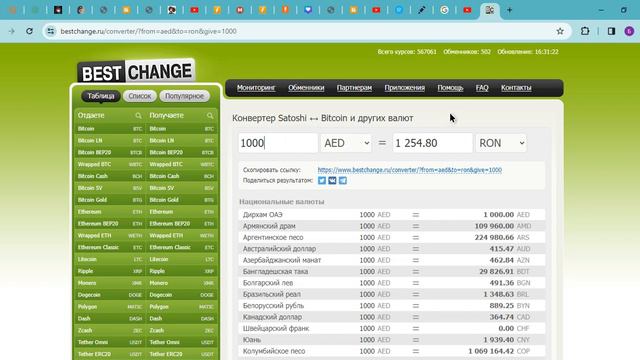The image size is (640, 360).
Task: Open the Обменники menu item
Action: 306,88
